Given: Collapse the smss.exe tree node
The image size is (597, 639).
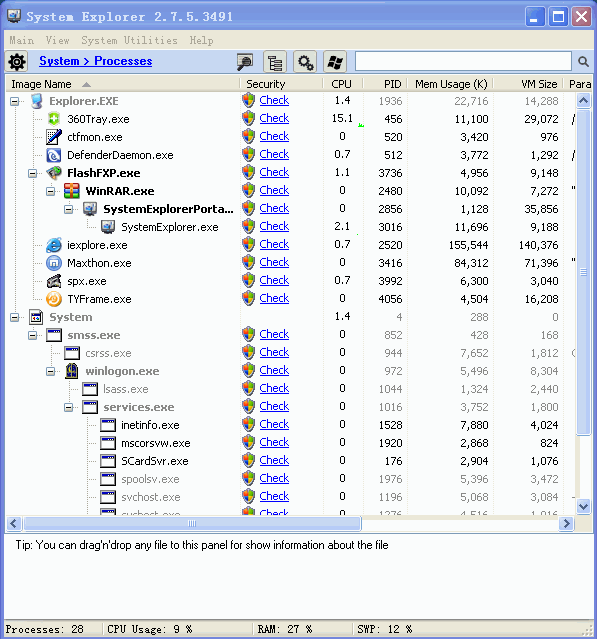Looking at the screenshot, I should point(32,335).
